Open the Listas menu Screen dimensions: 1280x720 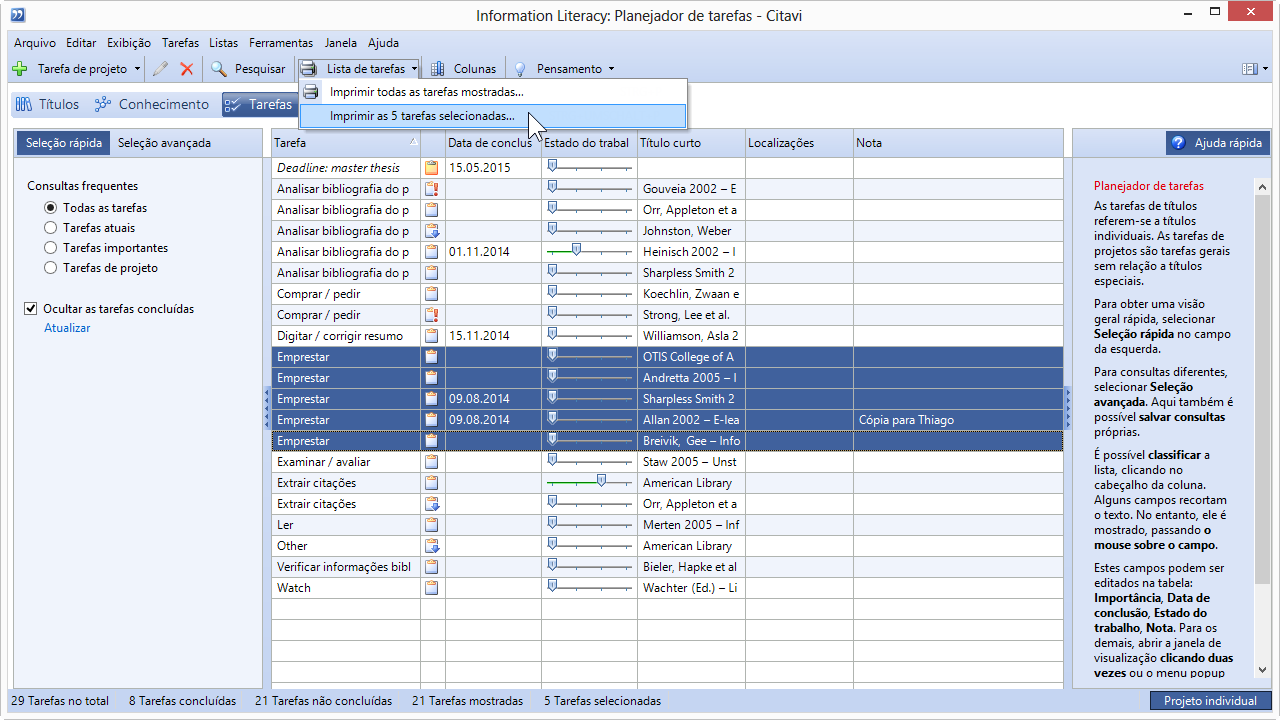pos(224,43)
